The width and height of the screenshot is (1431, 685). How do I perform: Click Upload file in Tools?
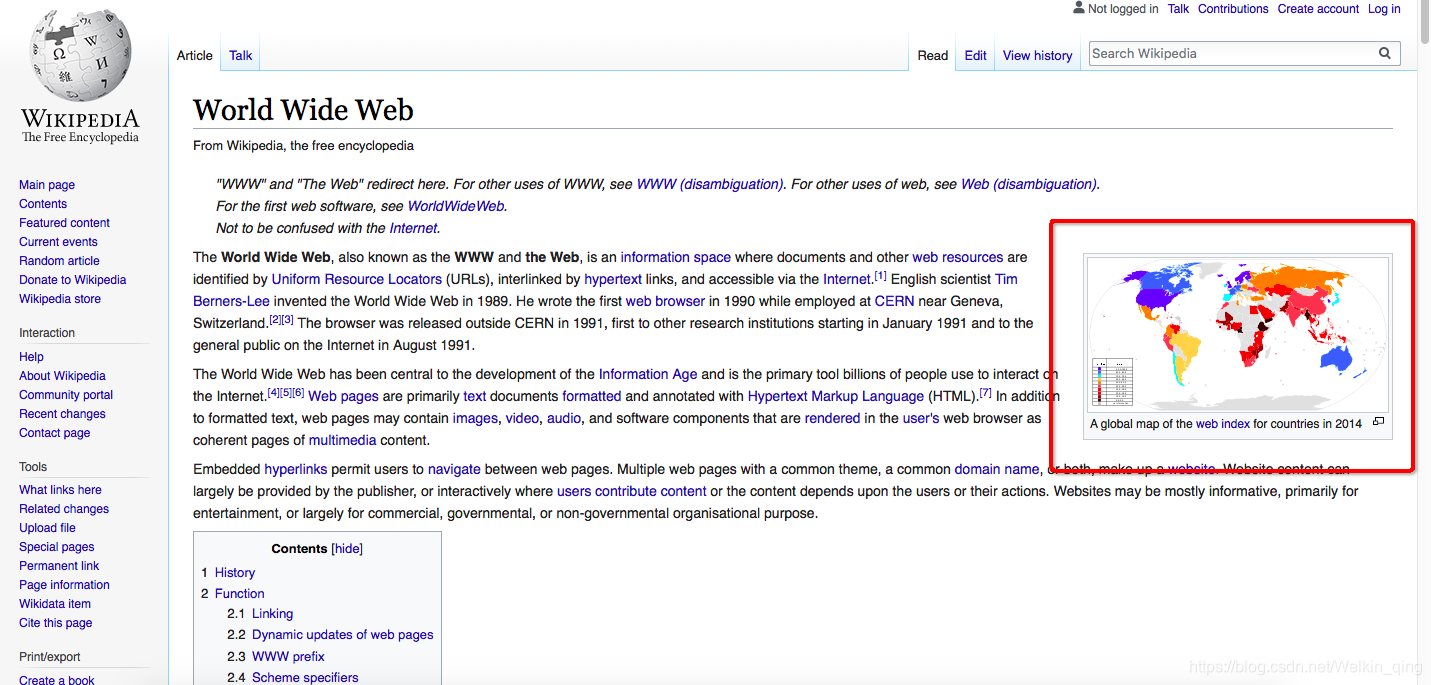pos(47,528)
